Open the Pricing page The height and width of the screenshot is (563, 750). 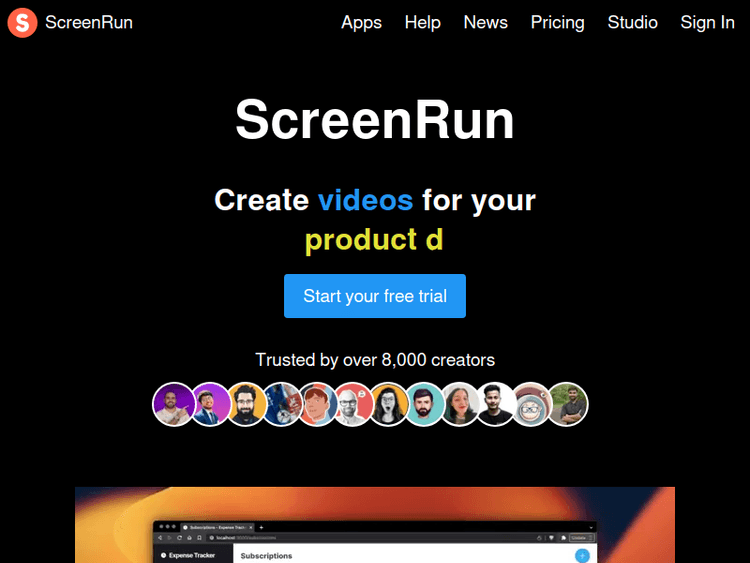point(558,22)
